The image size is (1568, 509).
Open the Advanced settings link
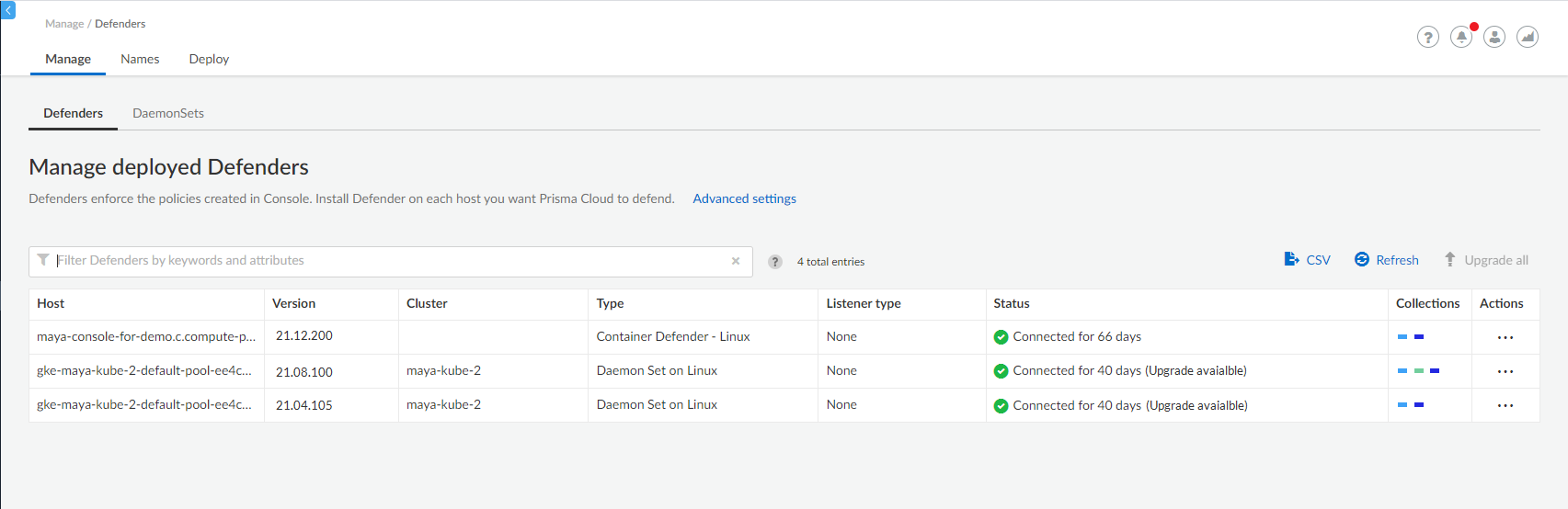coord(744,198)
